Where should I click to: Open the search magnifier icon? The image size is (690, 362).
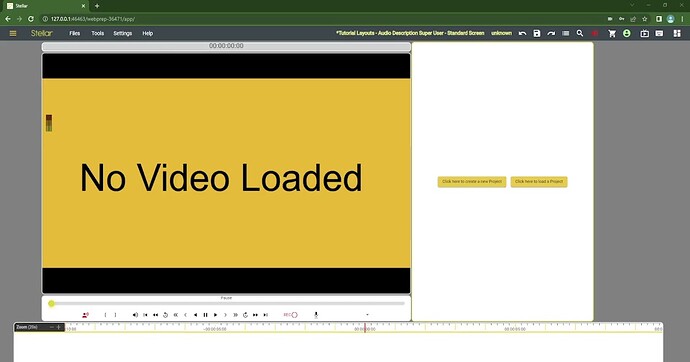580,33
